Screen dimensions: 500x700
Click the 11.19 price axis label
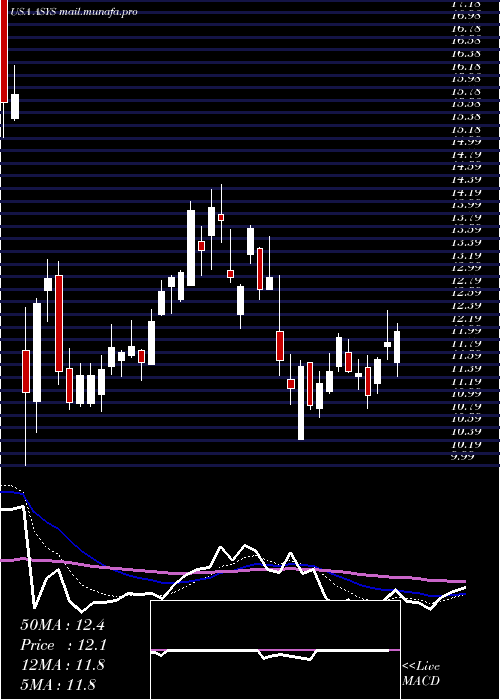click(466, 382)
